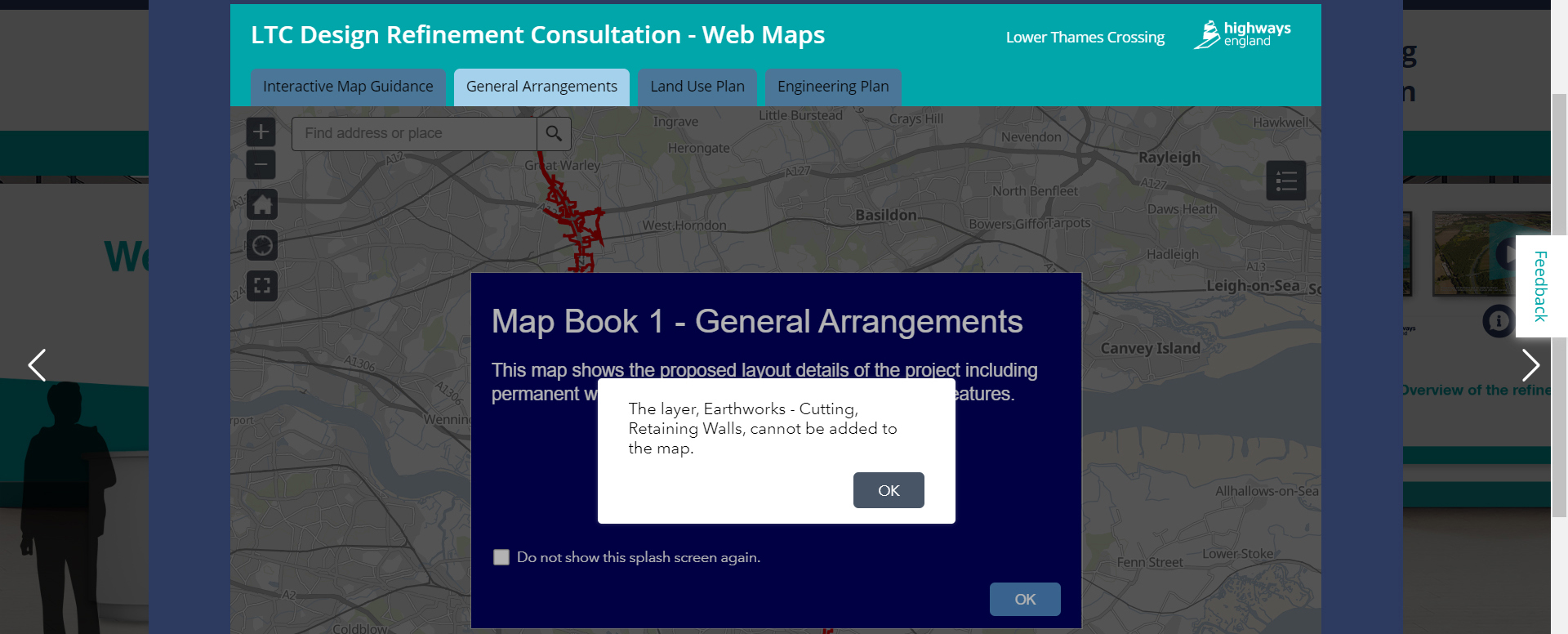1568x634 pixels.
Task: Switch to Land Use Plan tab
Action: (697, 87)
